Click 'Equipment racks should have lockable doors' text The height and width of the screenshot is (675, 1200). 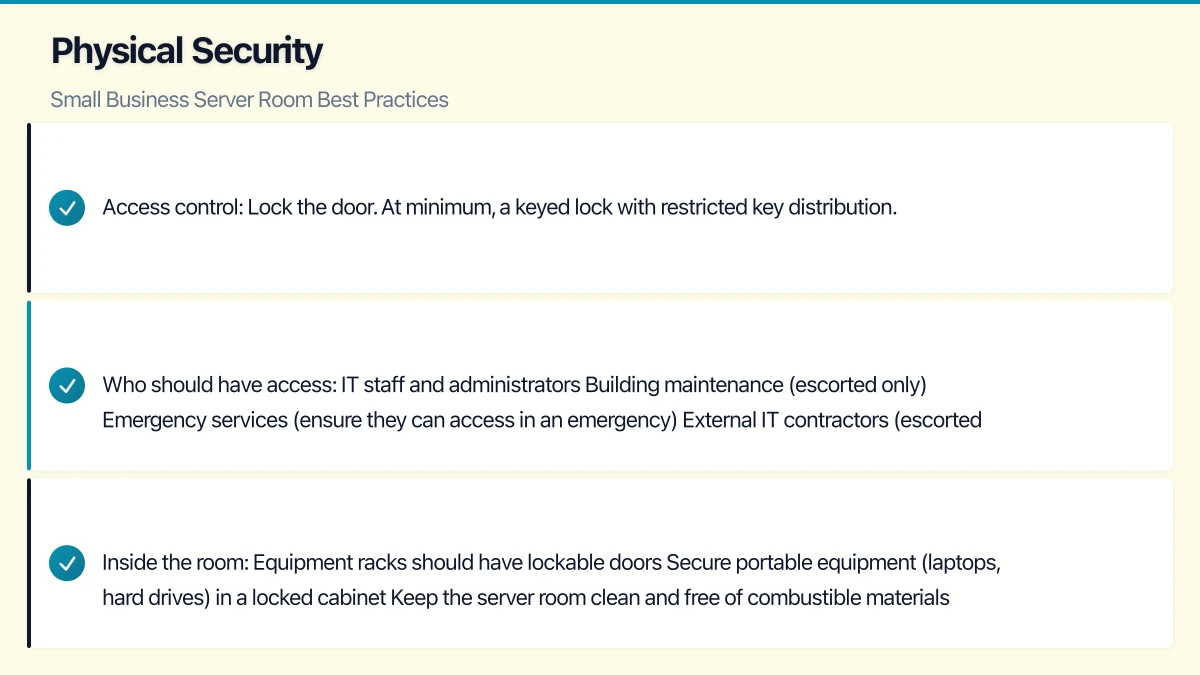(x=457, y=563)
